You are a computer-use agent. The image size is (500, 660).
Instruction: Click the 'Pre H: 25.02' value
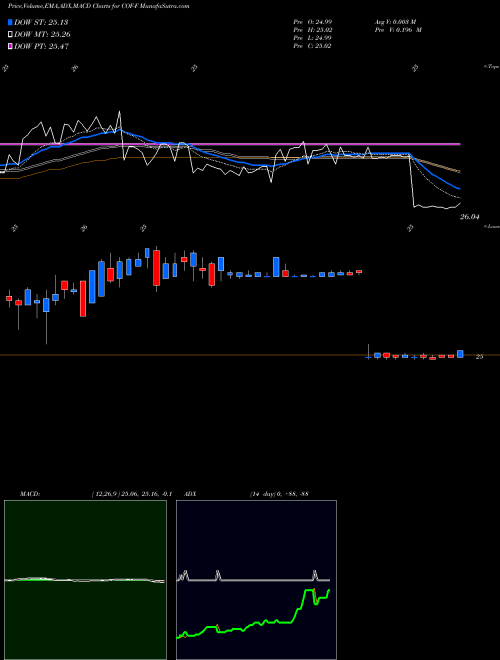point(312,30)
